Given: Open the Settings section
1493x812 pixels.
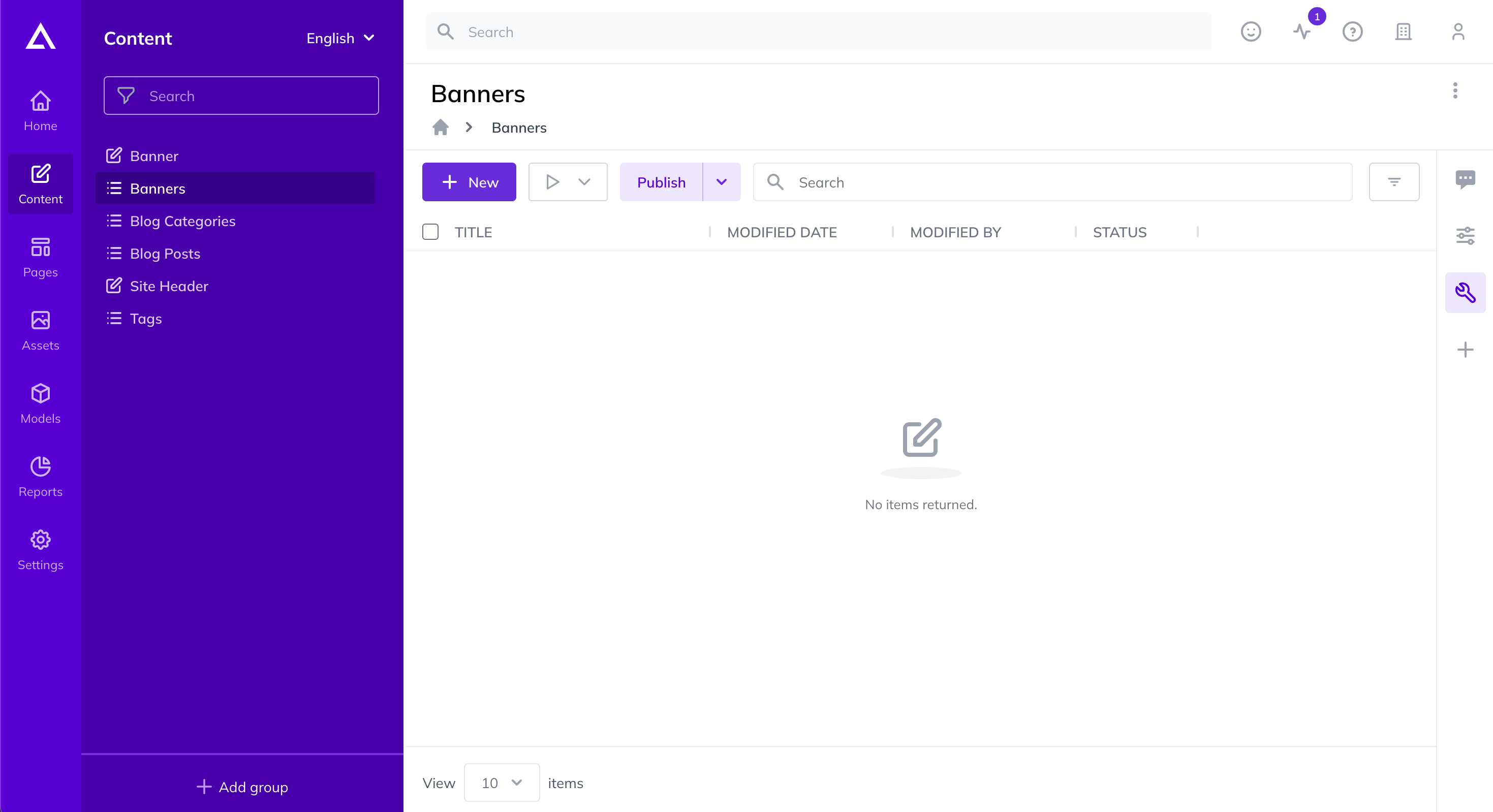Looking at the screenshot, I should (41, 549).
